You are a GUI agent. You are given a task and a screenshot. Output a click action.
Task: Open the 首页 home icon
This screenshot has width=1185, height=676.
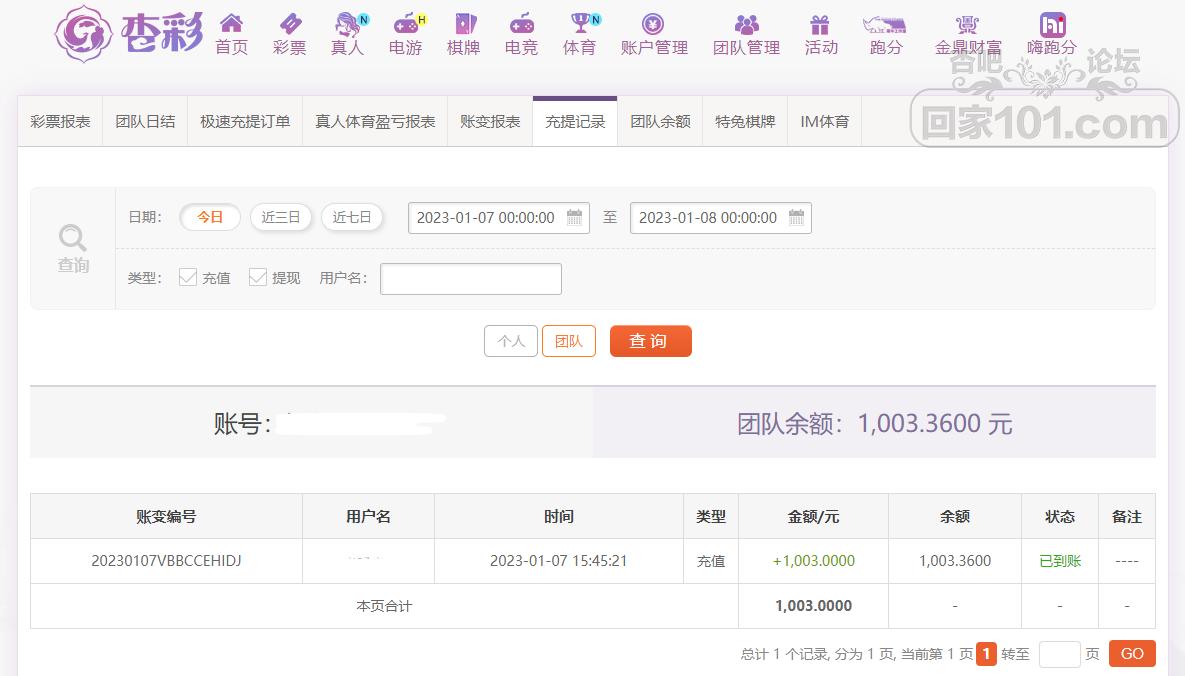(231, 24)
